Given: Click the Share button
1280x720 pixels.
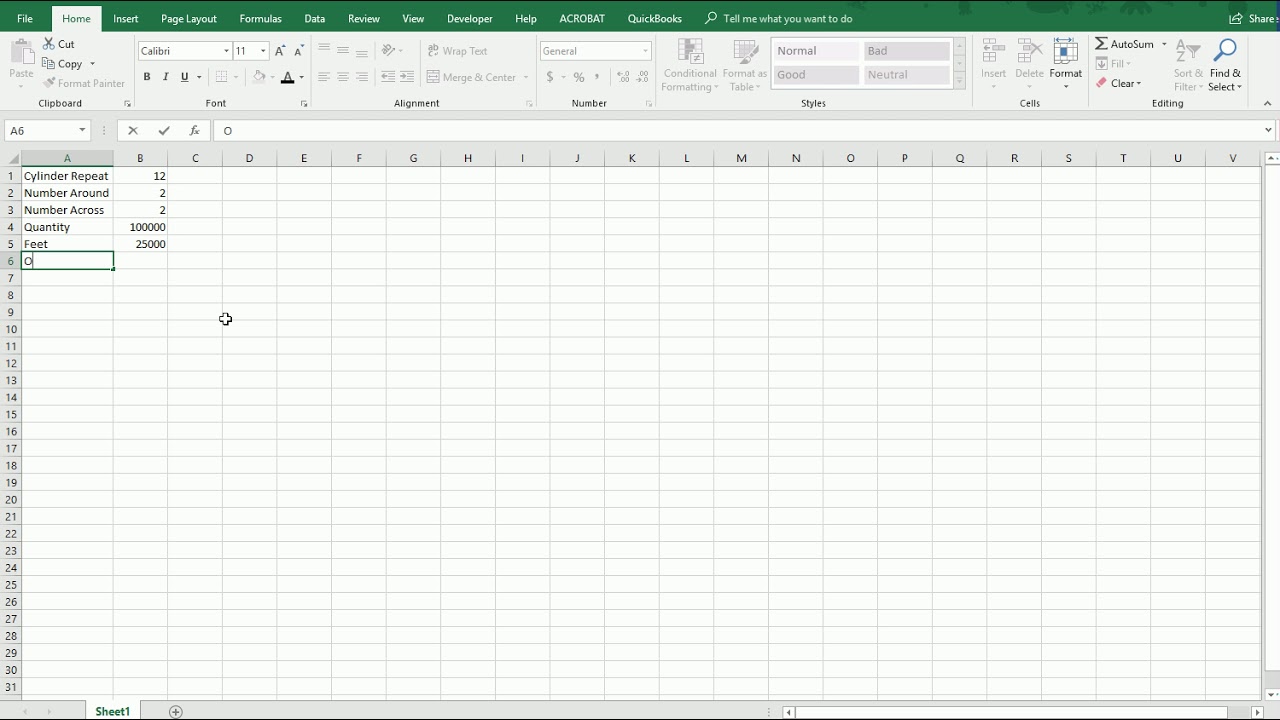Looking at the screenshot, I should (x=1252, y=19).
